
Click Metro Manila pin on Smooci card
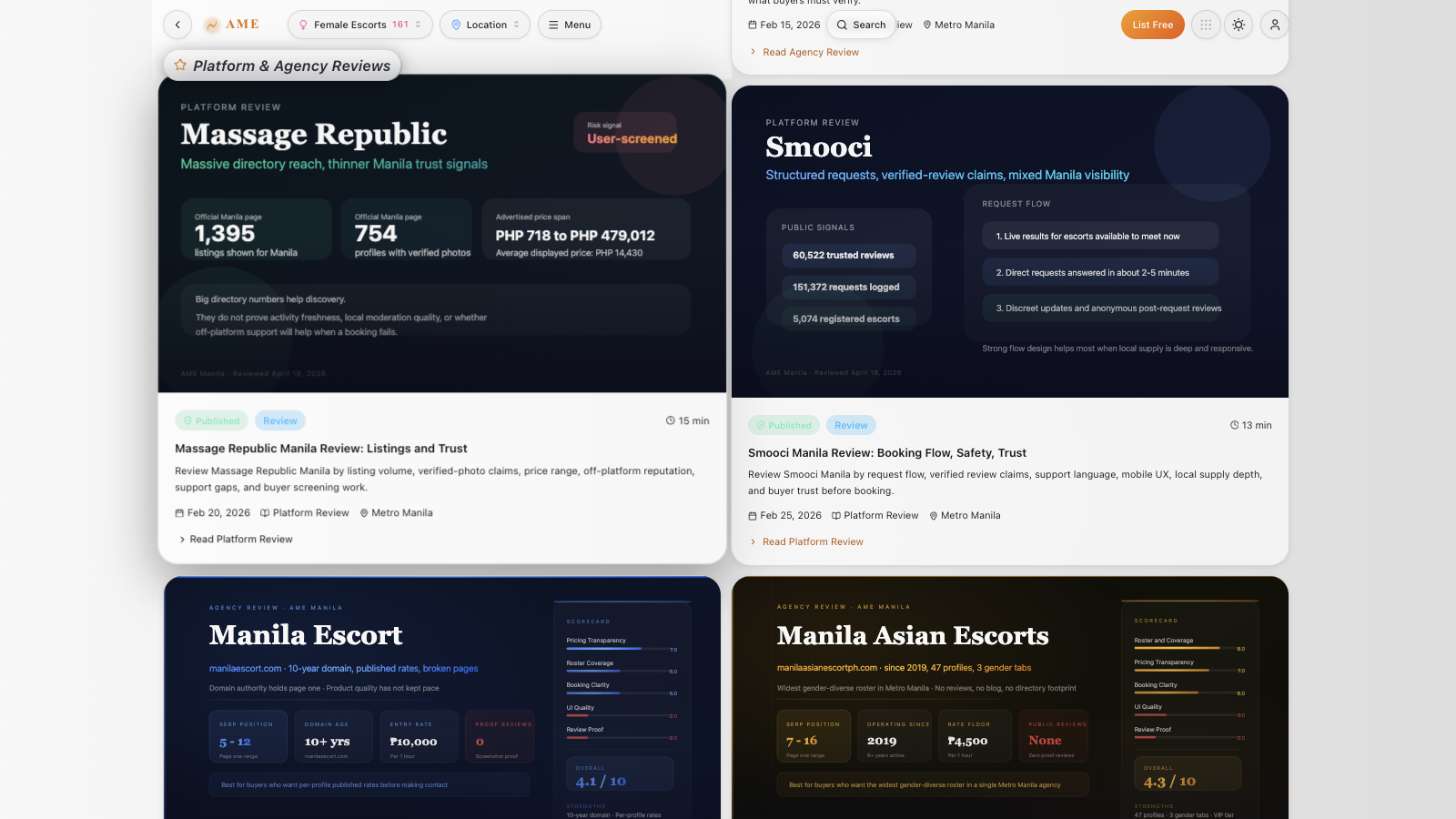pos(934,516)
